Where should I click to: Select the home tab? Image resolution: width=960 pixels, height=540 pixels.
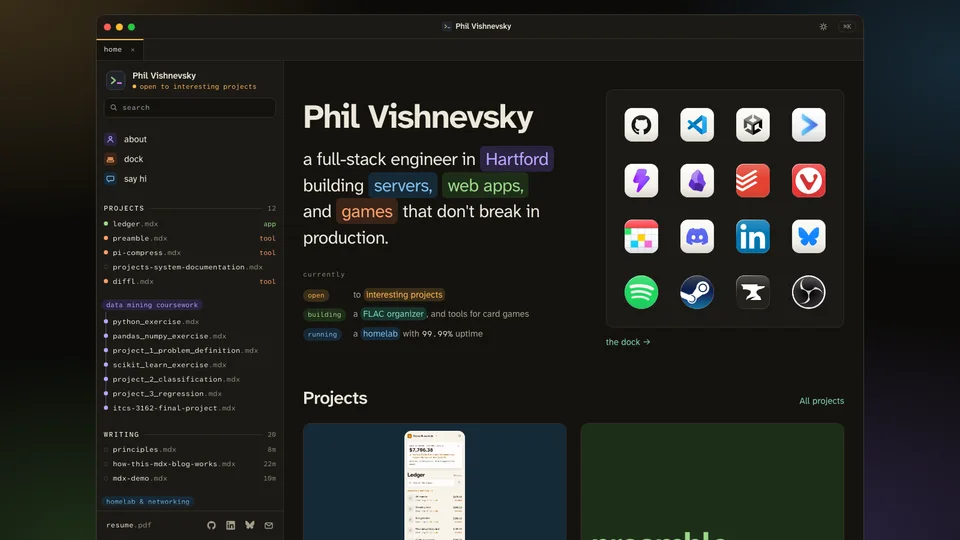click(113, 50)
